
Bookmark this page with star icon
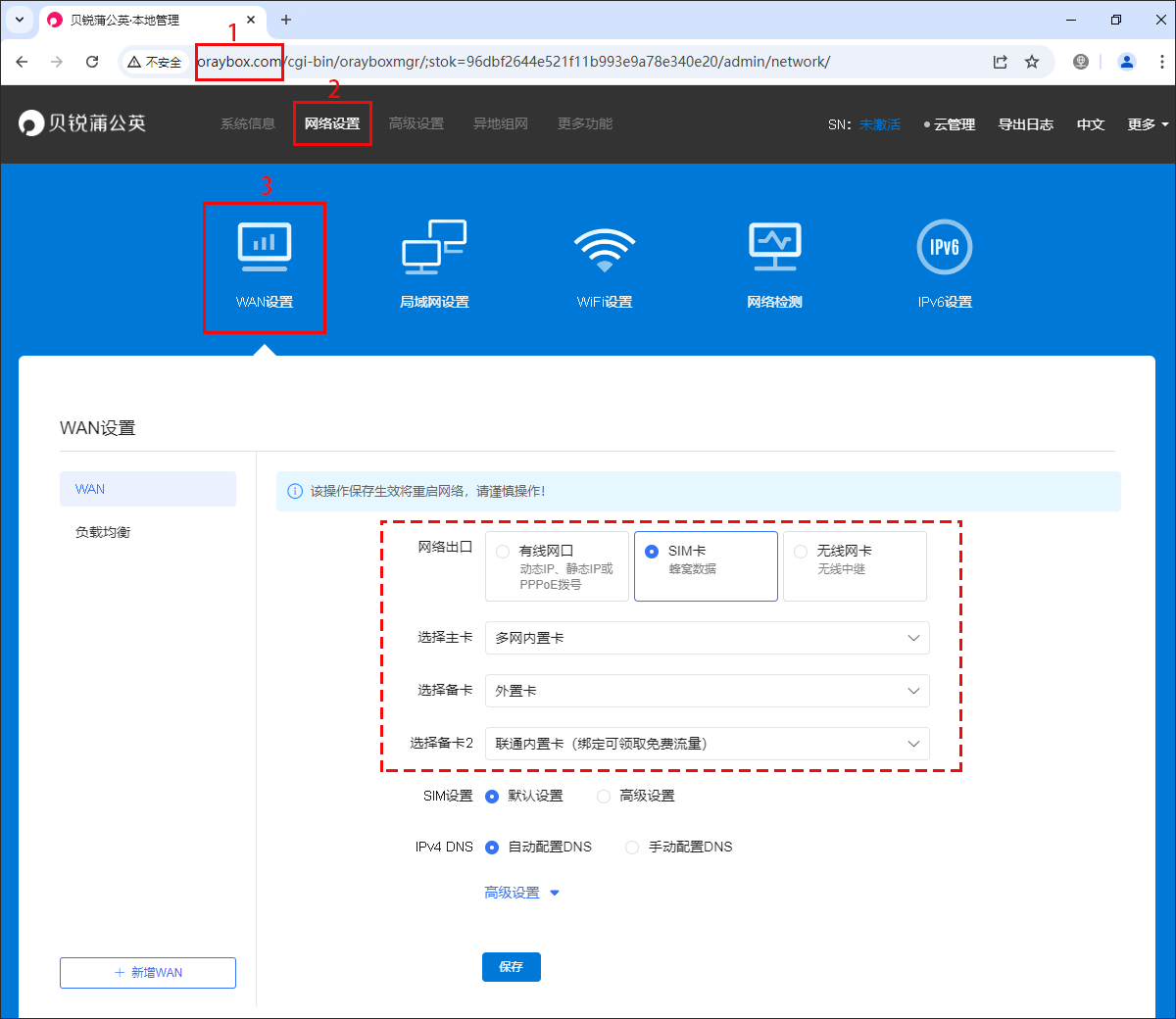1032,62
